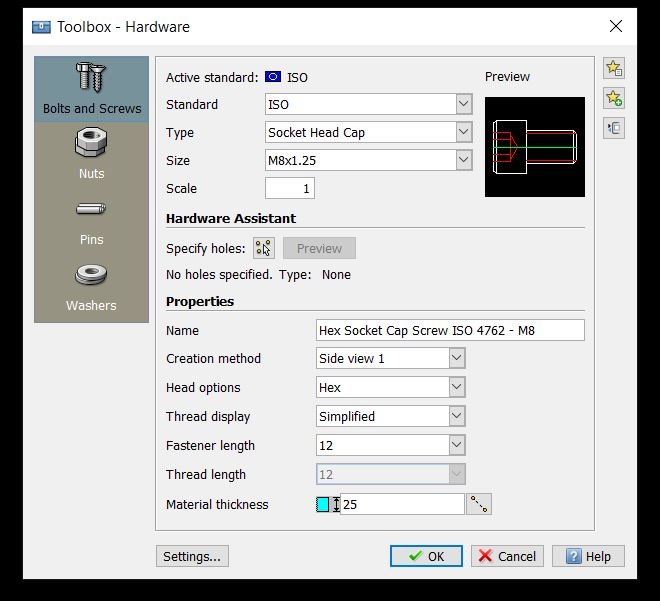Click the Cancel button
This screenshot has height=601, width=660.
tap(507, 556)
